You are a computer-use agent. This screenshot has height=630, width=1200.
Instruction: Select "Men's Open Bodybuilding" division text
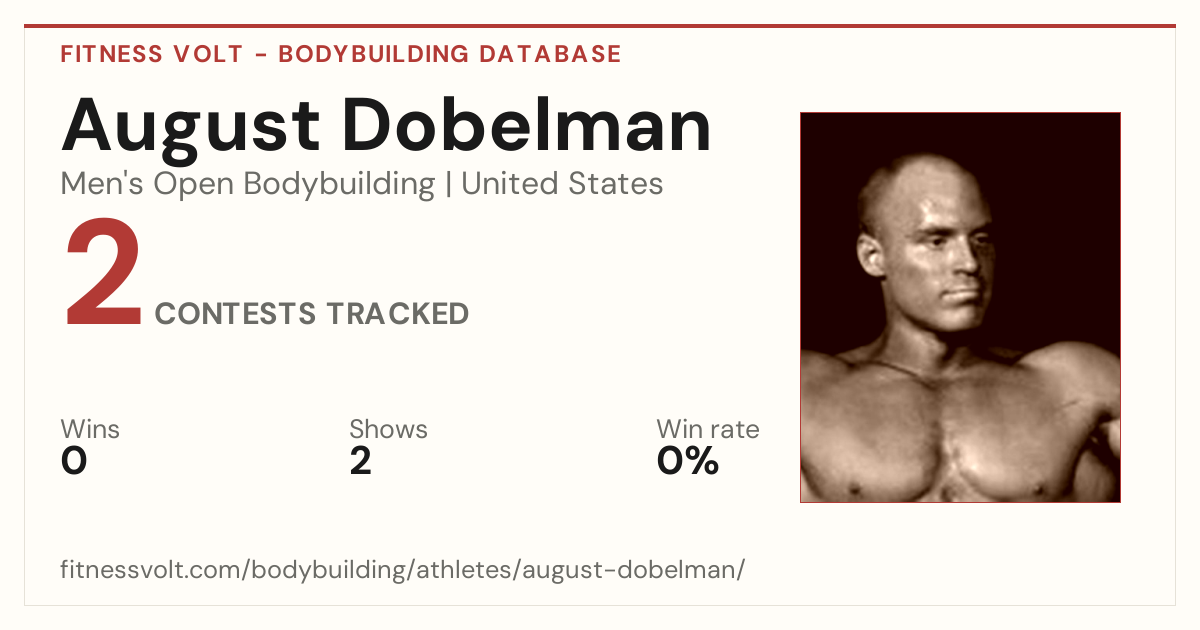tap(248, 185)
